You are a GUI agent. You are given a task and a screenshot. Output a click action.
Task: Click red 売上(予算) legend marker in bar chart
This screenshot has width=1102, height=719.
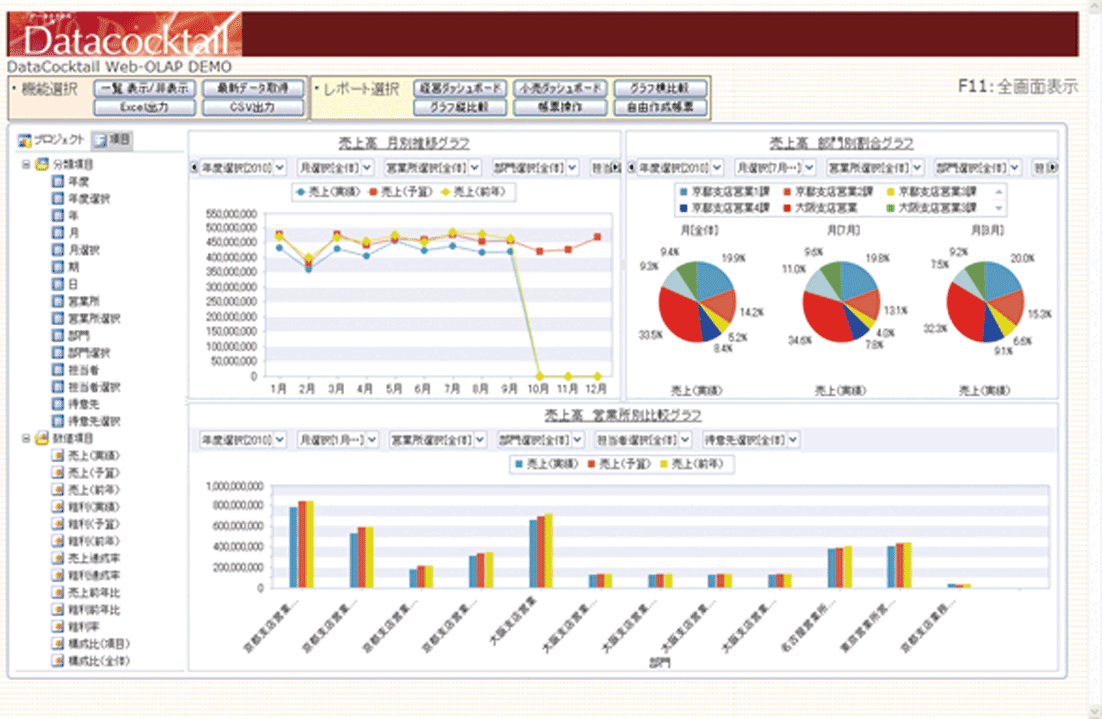pos(592,464)
